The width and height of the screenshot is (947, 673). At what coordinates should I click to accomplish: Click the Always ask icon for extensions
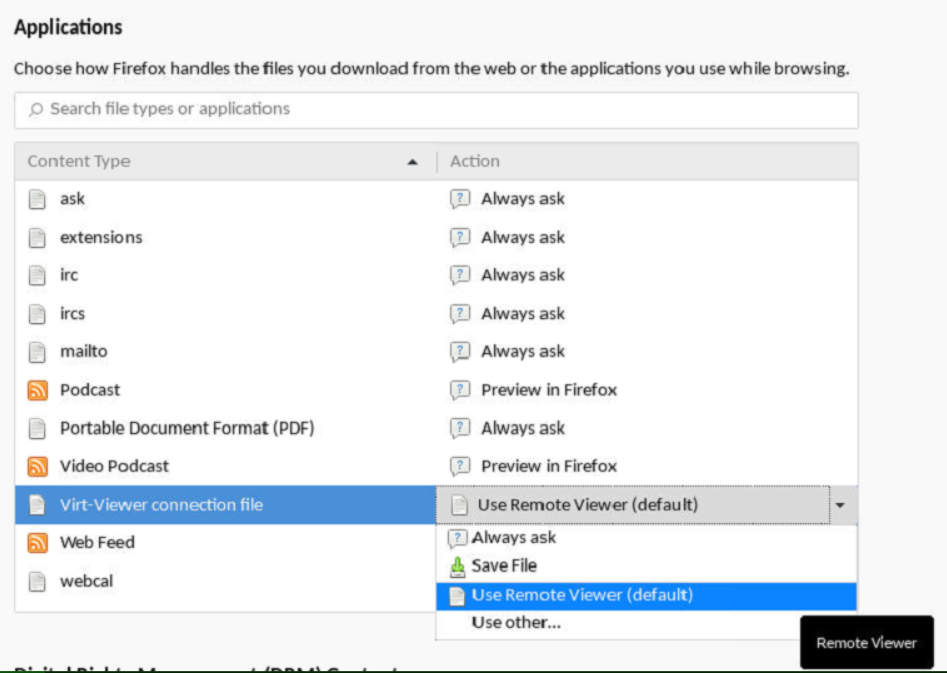click(460, 238)
